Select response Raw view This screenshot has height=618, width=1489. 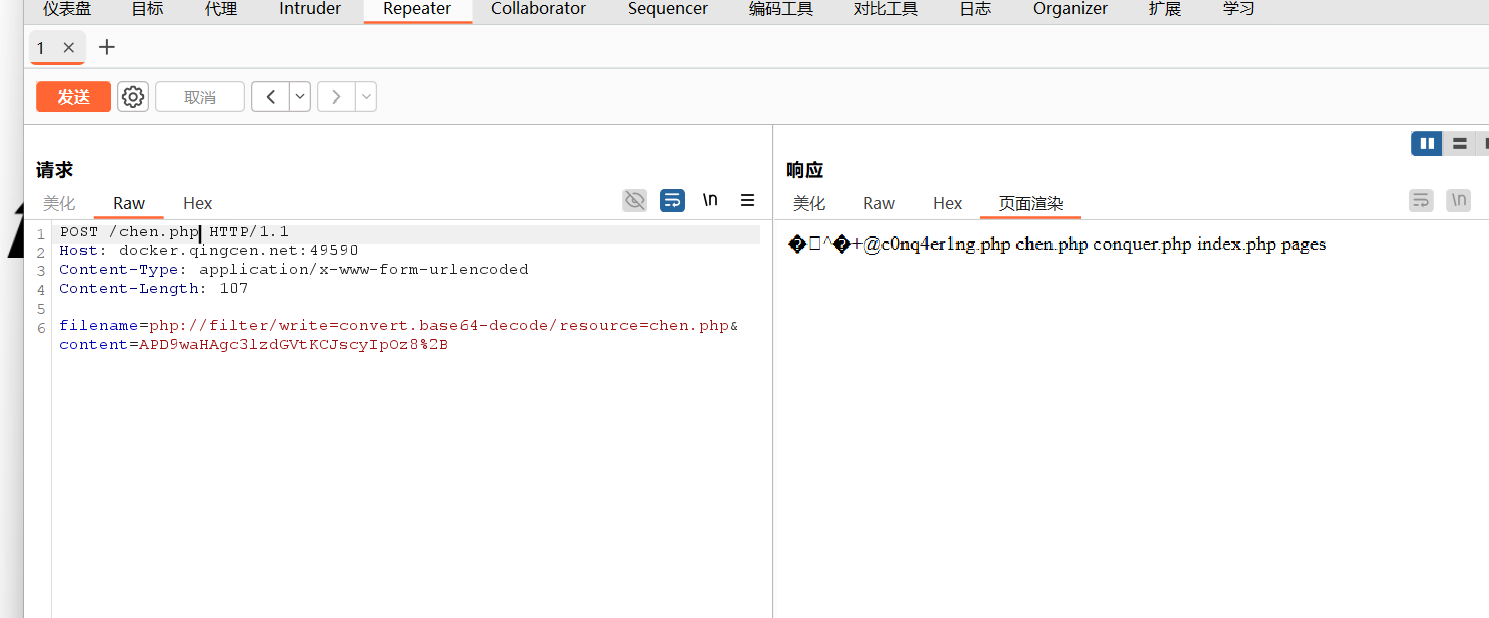879,203
